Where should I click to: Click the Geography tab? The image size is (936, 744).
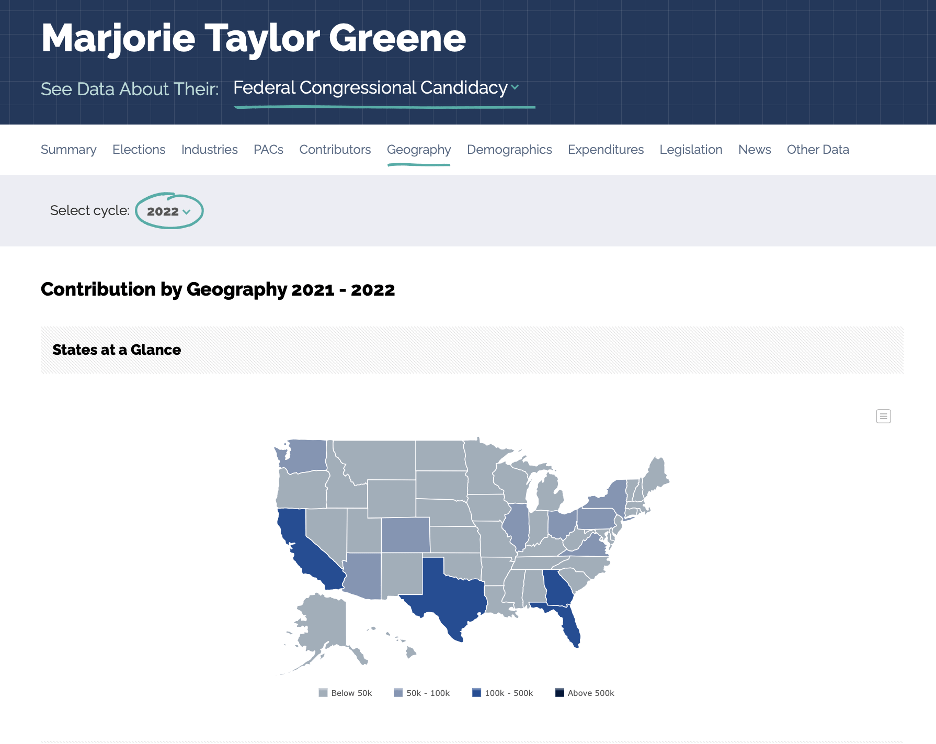click(419, 150)
